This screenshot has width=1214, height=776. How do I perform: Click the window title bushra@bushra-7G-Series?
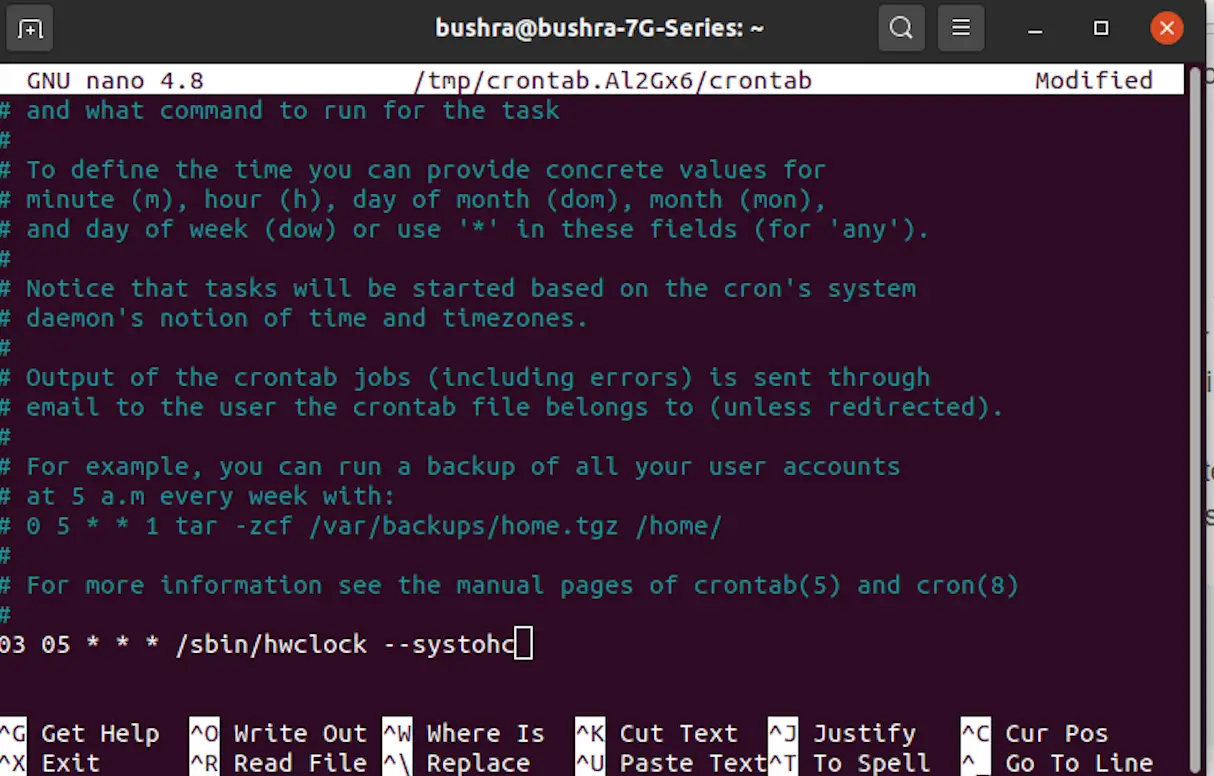[x=600, y=28]
